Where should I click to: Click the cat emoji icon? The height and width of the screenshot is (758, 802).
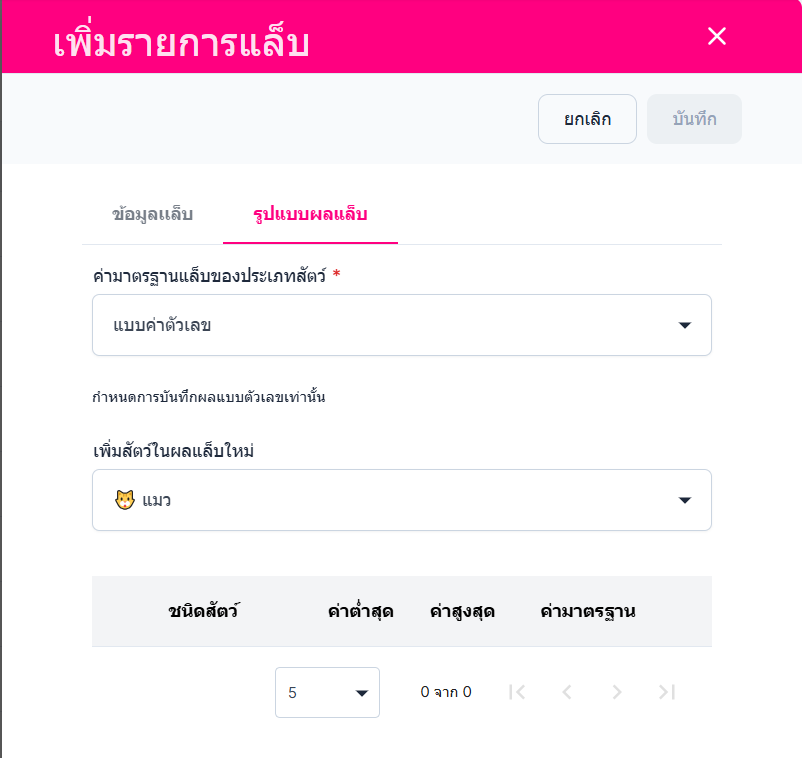click(x=125, y=500)
